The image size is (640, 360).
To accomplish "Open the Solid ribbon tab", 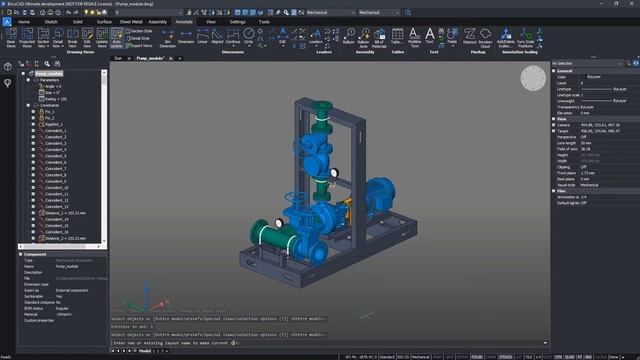I will coord(78,22).
